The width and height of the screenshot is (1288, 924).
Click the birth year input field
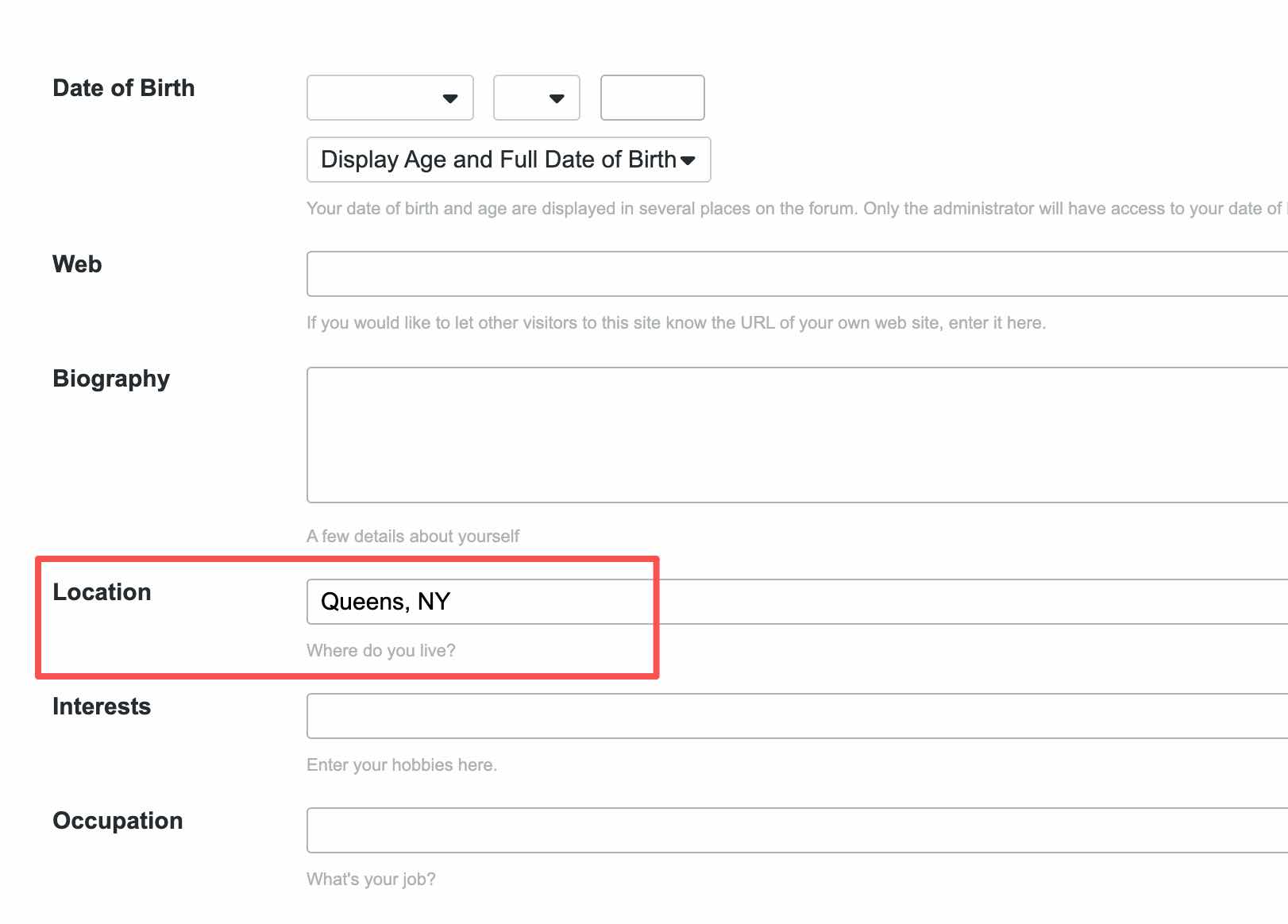click(652, 98)
